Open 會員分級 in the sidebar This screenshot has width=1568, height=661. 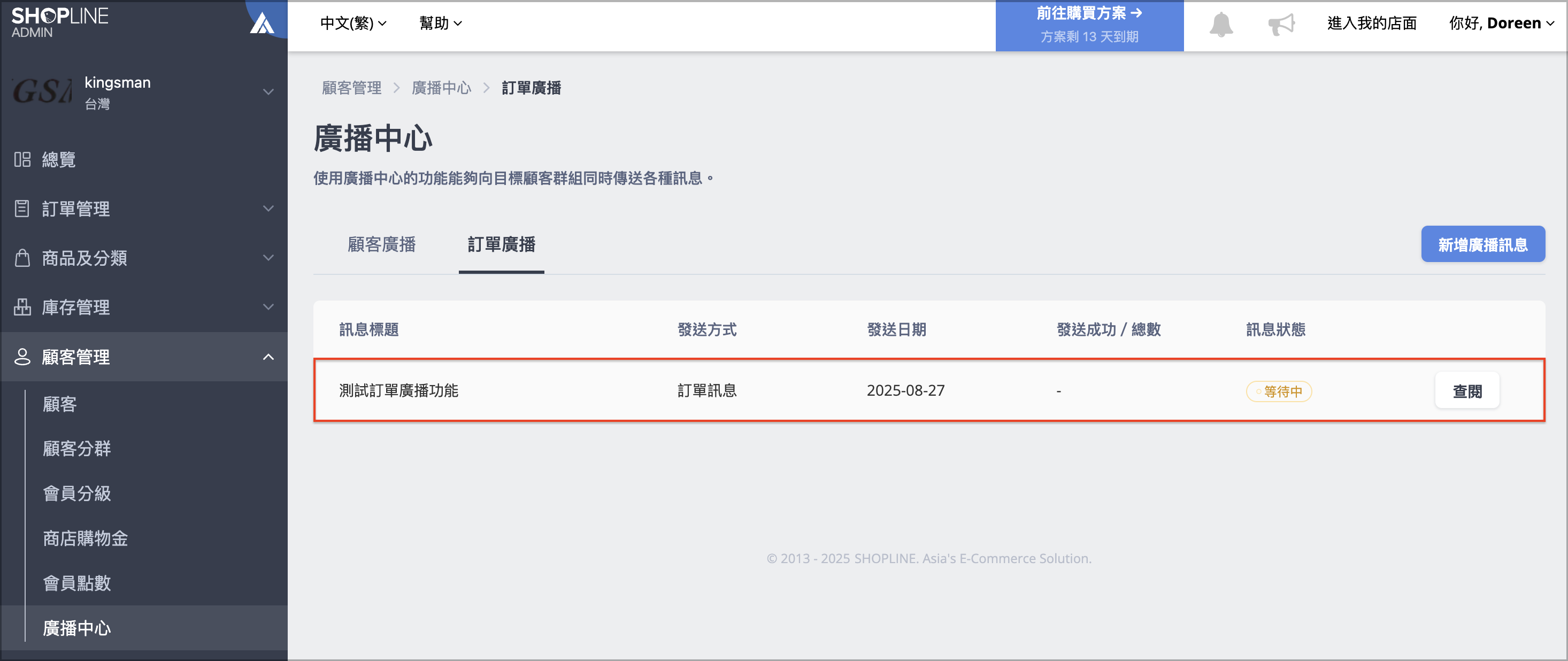coord(76,494)
